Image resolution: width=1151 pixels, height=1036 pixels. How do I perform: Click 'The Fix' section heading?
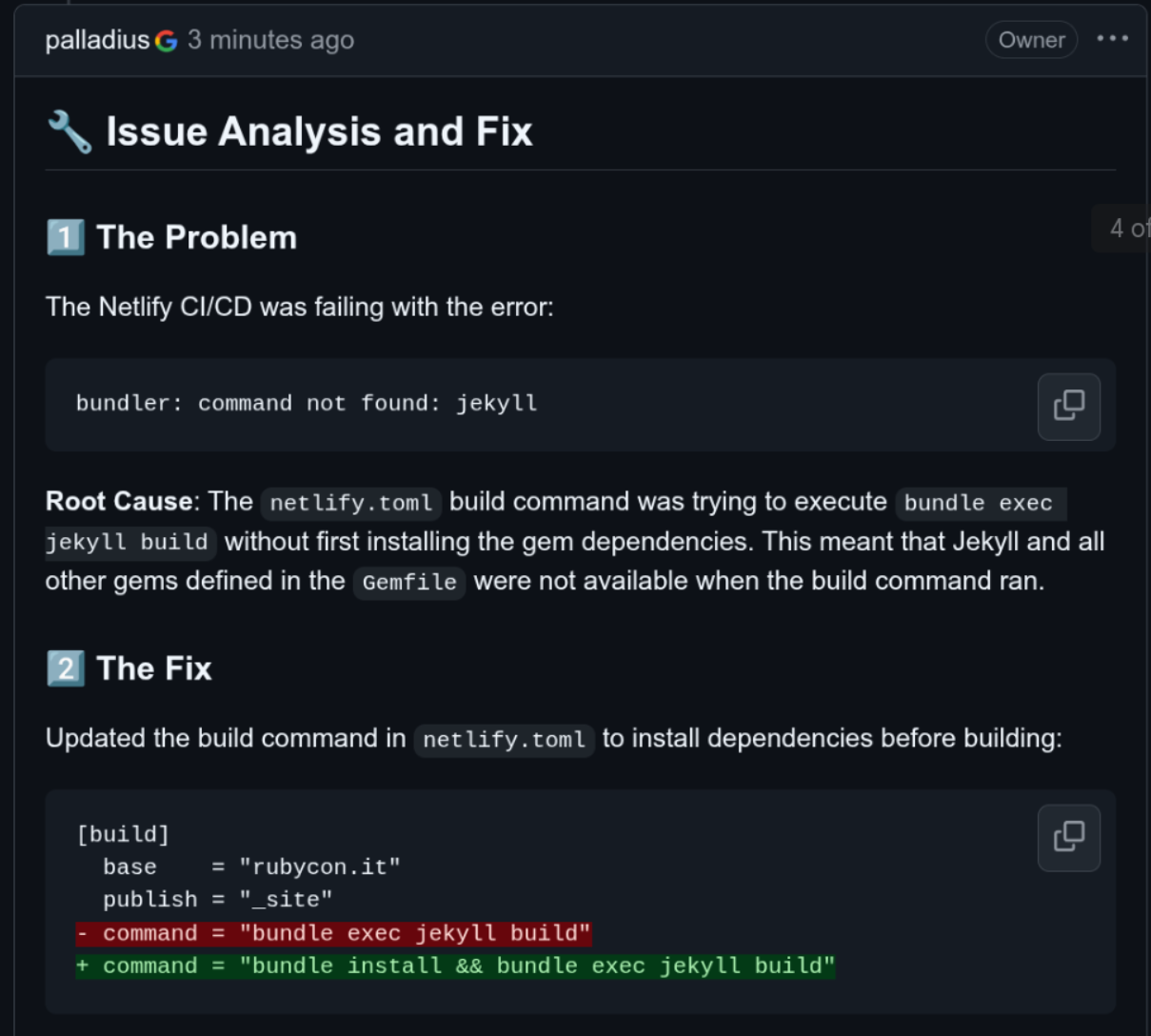tap(154, 668)
